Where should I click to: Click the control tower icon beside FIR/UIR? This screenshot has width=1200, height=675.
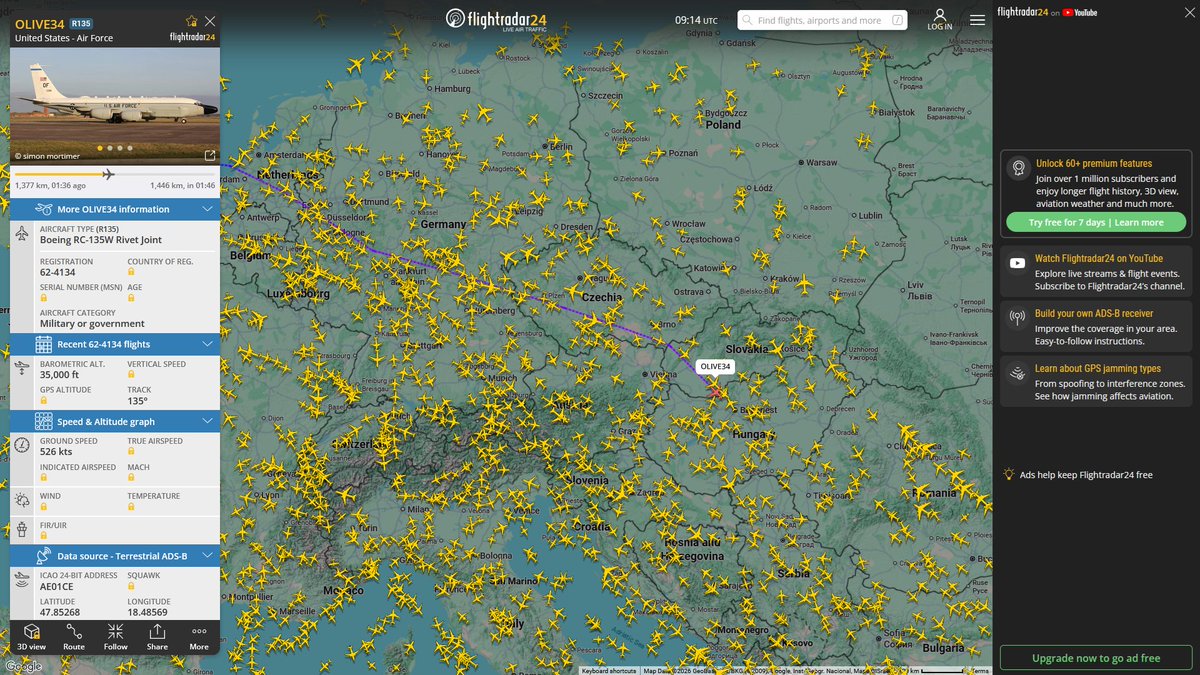(x=23, y=529)
